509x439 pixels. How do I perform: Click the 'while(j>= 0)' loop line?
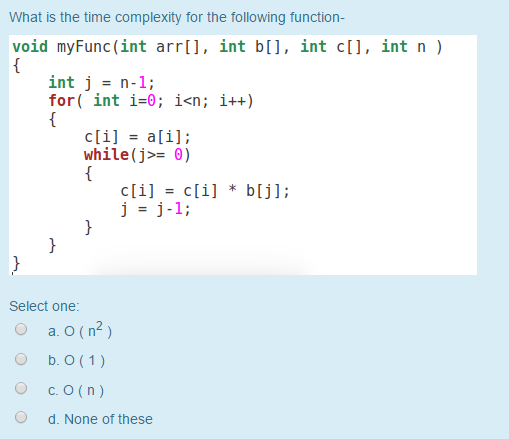pos(137,155)
